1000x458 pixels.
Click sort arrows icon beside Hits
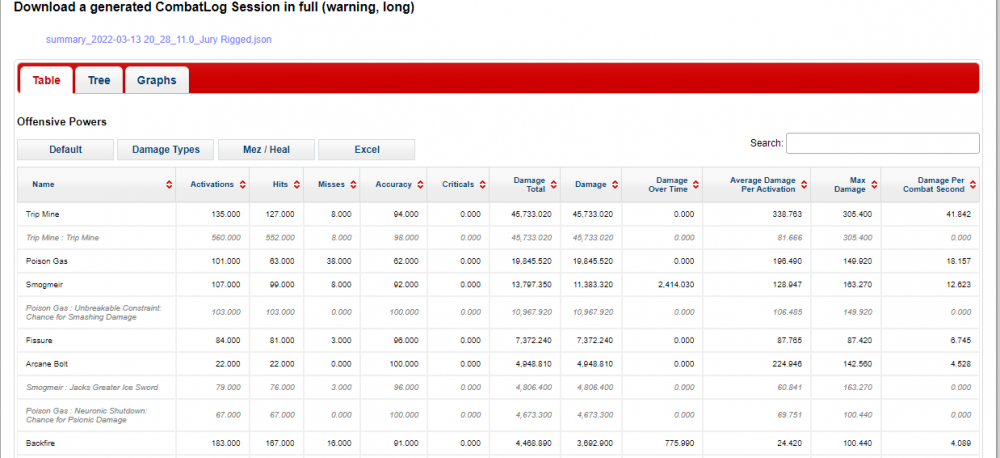coord(298,185)
